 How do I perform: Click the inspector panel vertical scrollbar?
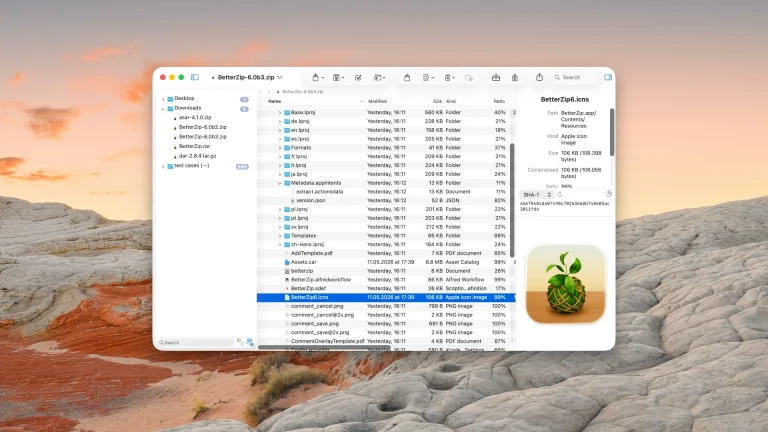612,132
